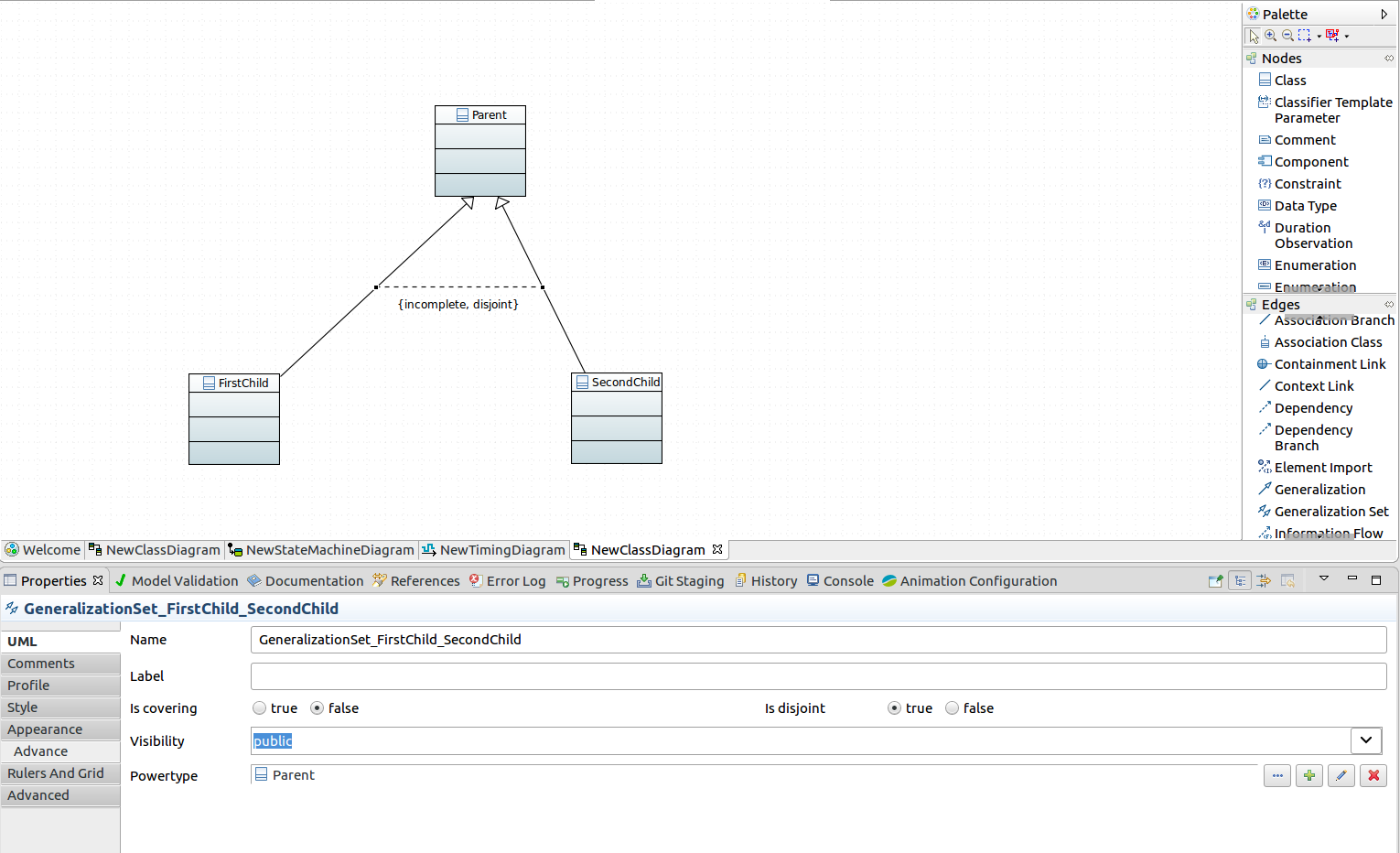Click the Name input field
1400x853 pixels.
(818, 640)
